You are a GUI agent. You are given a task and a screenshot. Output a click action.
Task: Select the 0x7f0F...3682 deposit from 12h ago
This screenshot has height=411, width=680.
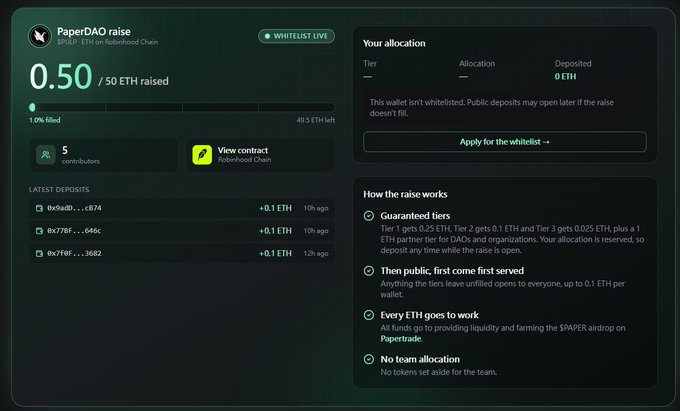click(x=182, y=253)
